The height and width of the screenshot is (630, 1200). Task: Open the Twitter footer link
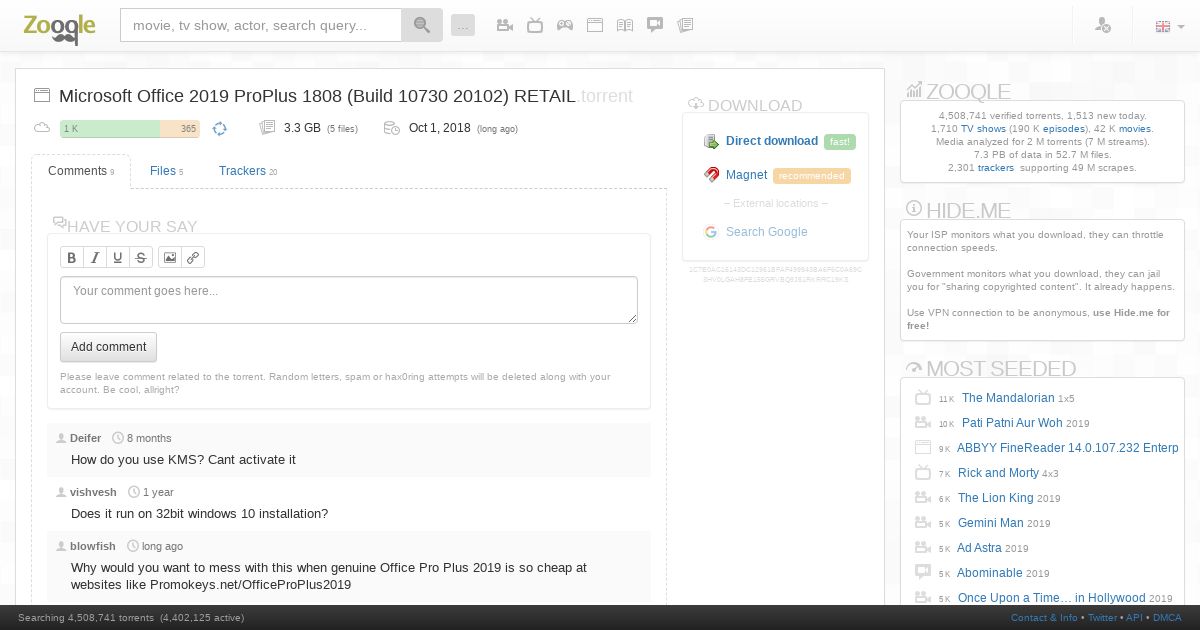click(x=1102, y=618)
